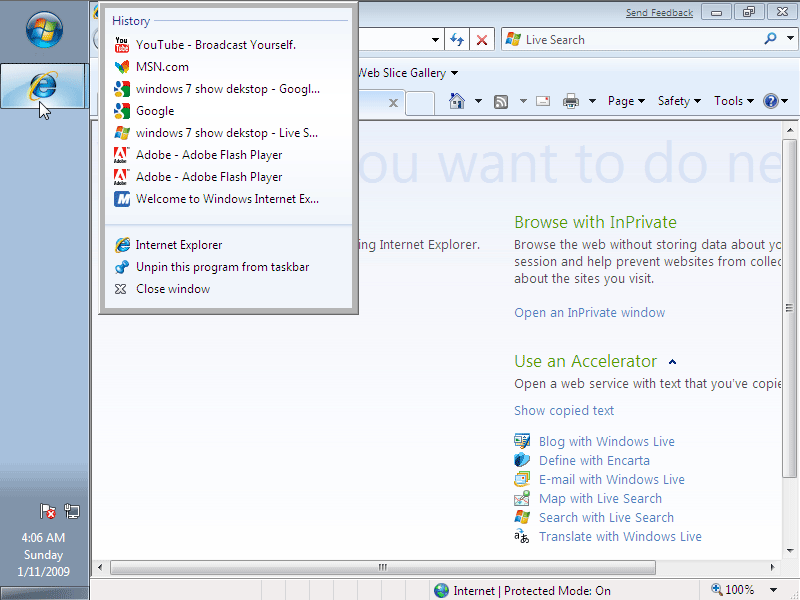
Task: Click the red Stop loading icon
Action: (482, 40)
